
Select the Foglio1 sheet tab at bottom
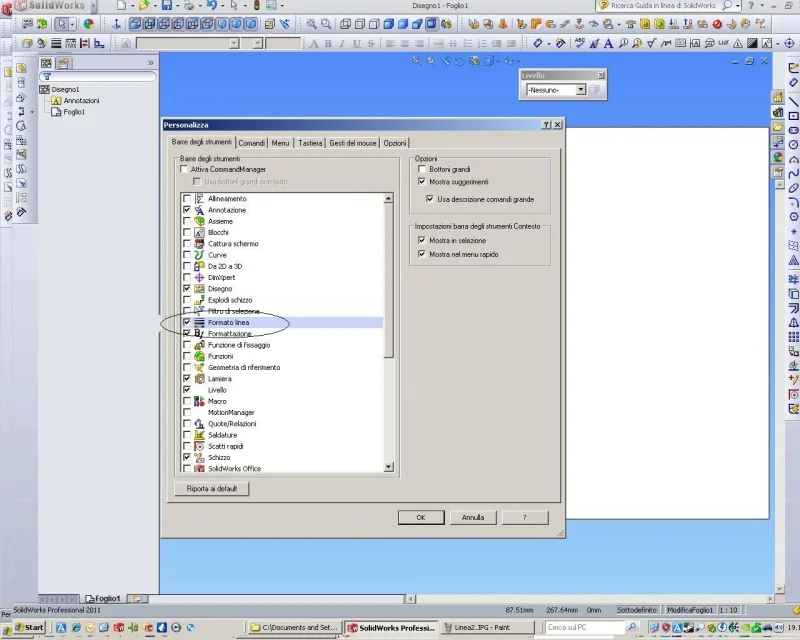[x=103, y=598]
